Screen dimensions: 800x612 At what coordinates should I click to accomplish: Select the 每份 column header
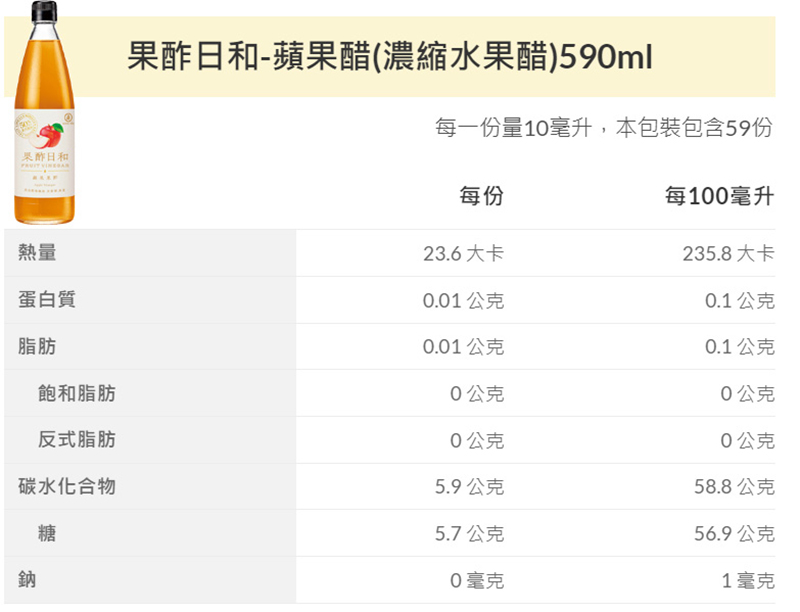click(x=481, y=195)
